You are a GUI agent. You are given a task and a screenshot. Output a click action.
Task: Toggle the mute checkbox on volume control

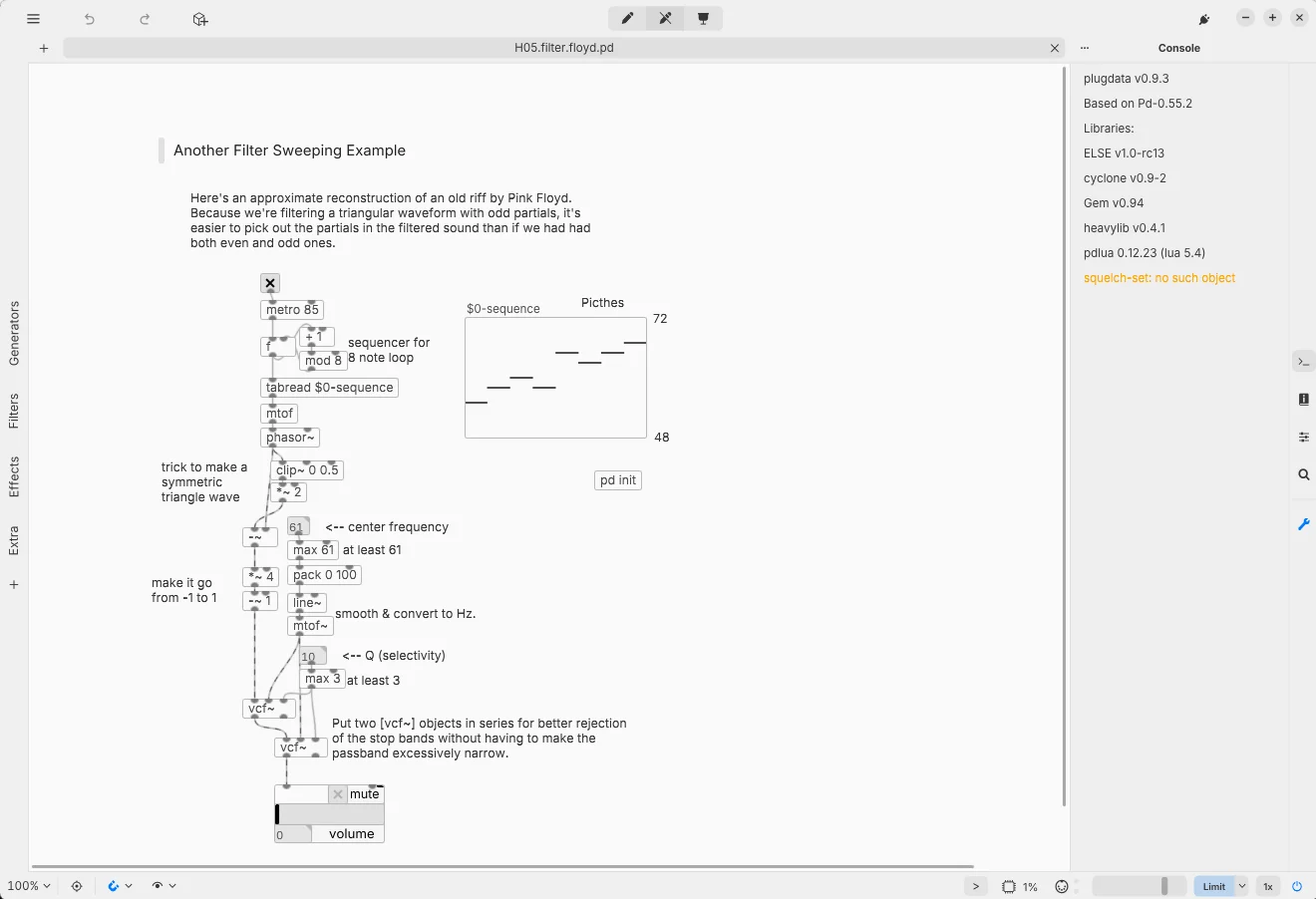coord(338,794)
